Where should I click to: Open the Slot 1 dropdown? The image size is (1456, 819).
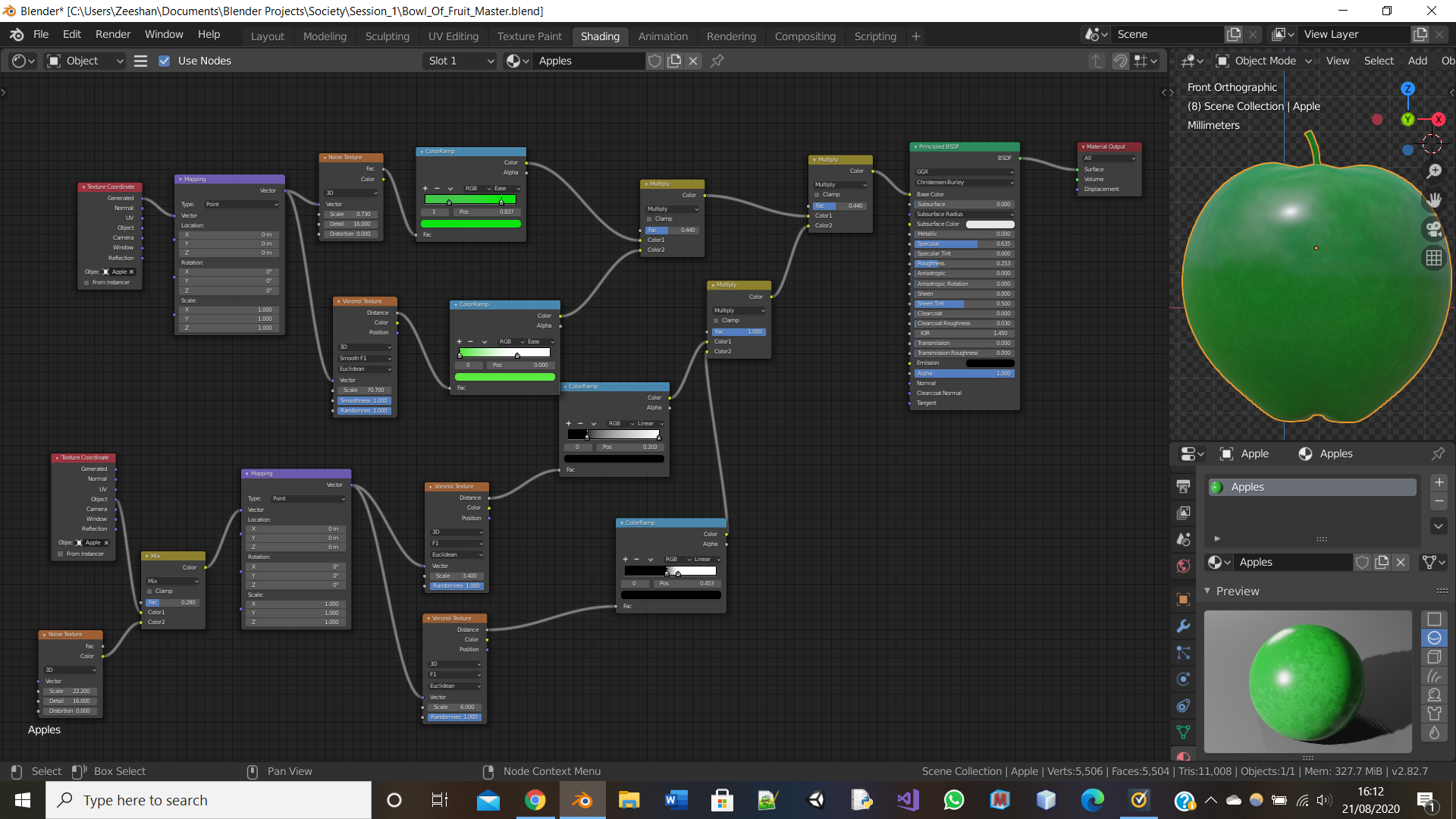pos(460,61)
